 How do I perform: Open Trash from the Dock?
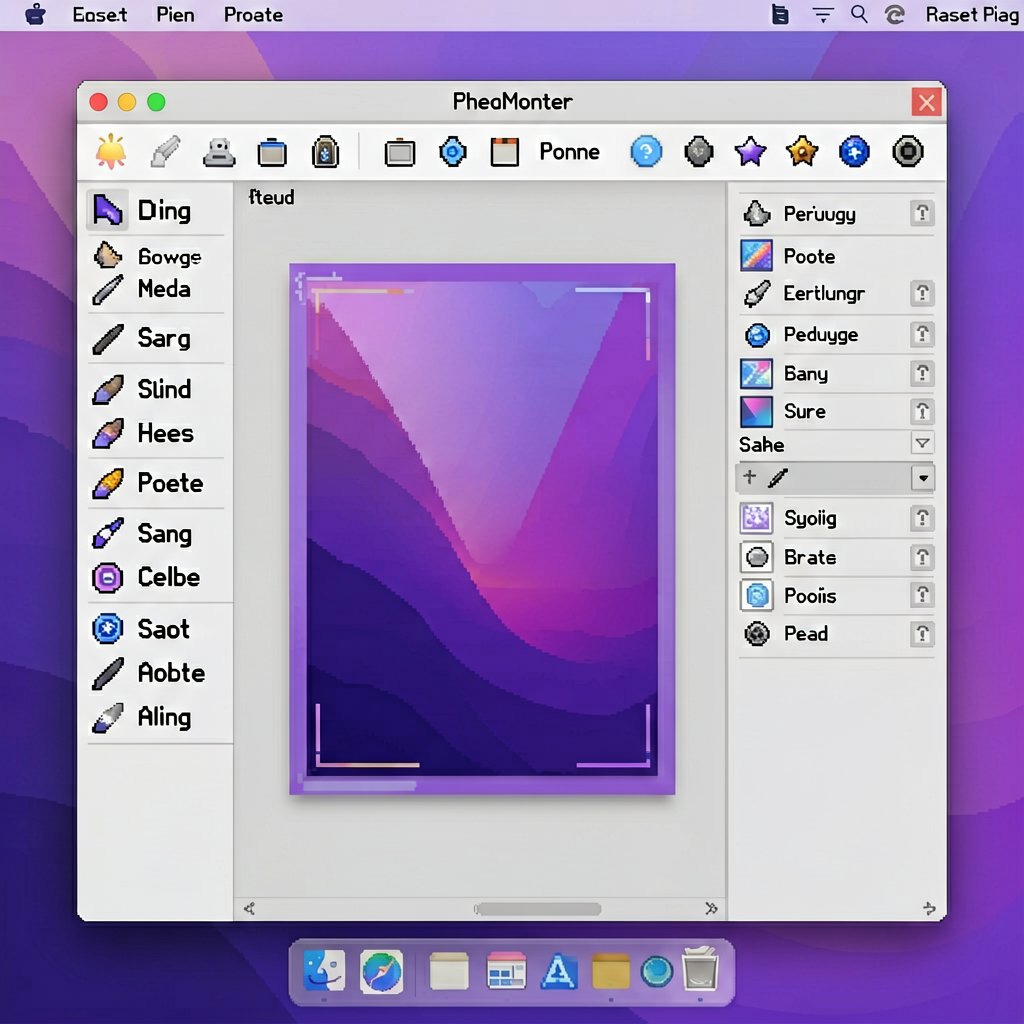(700, 968)
